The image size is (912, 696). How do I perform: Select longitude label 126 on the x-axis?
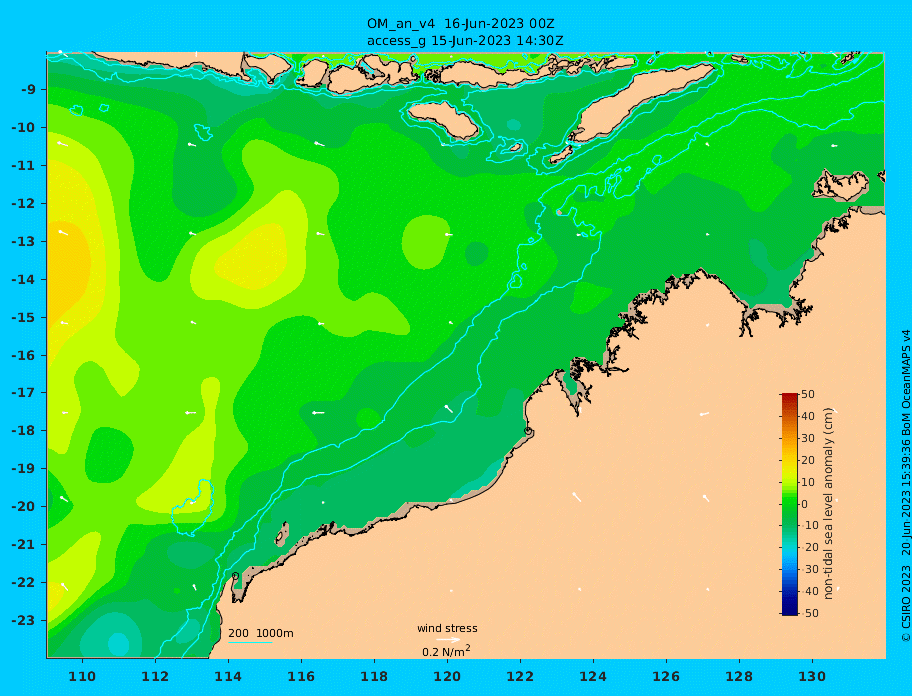[666, 676]
